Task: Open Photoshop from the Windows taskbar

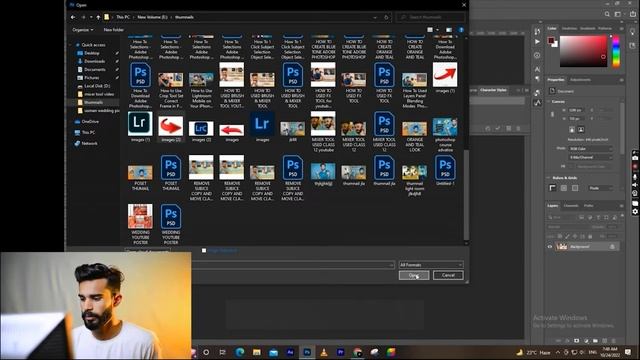Action: [307, 352]
